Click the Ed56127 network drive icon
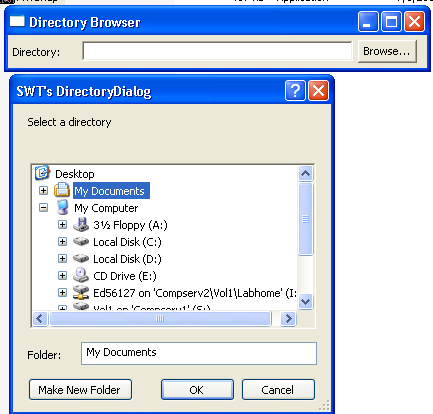 81,292
